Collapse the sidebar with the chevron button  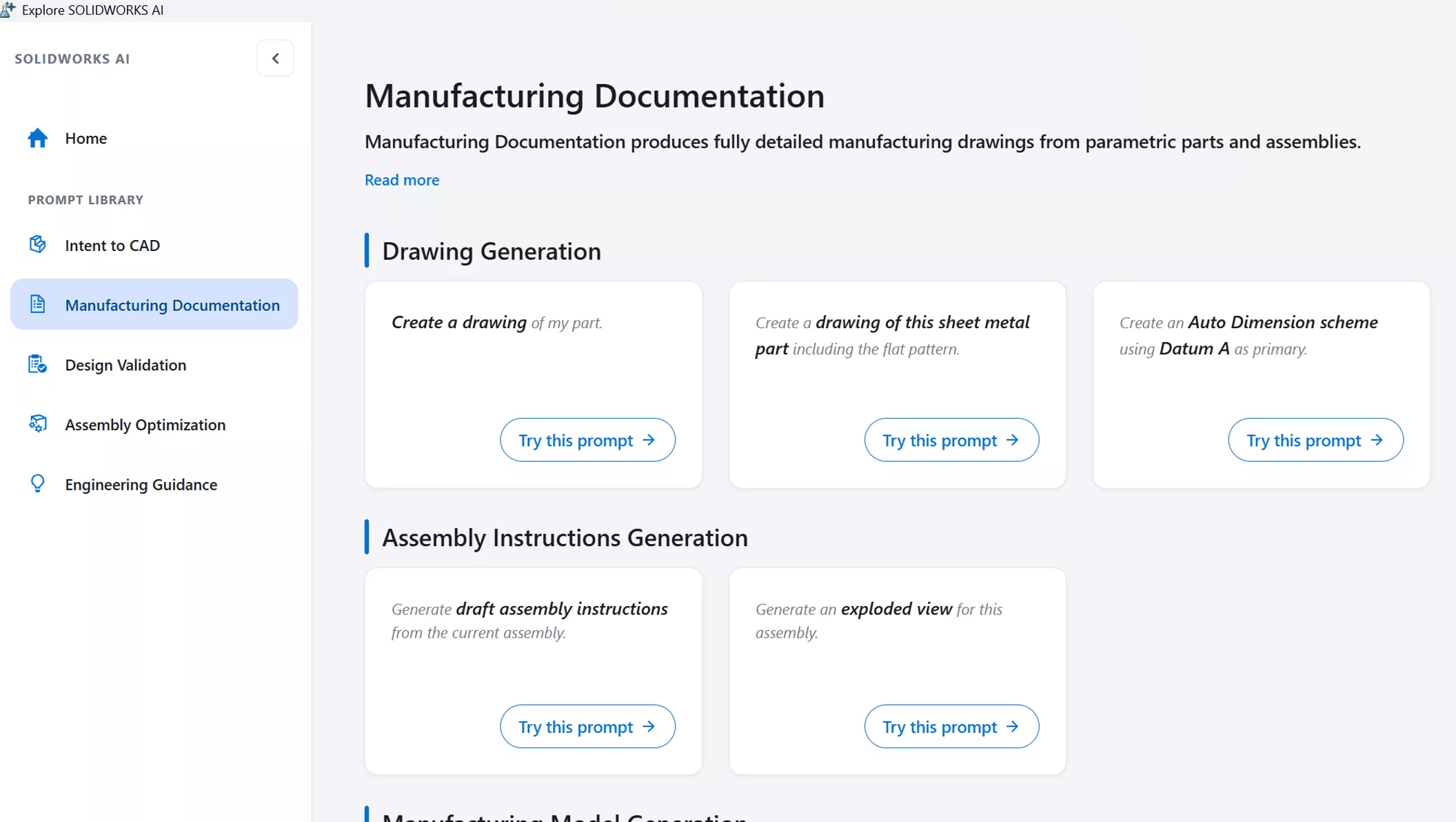click(x=275, y=59)
